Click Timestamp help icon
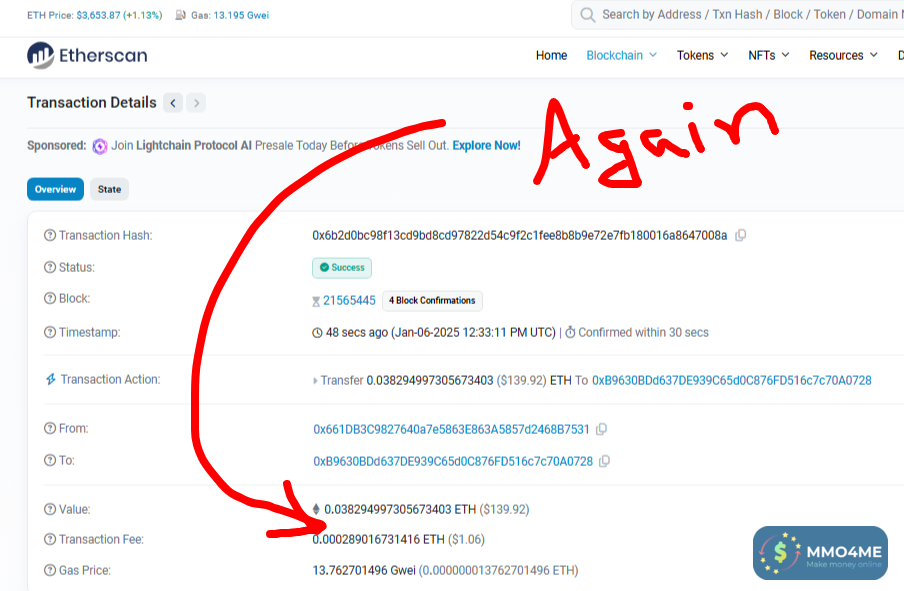904x591 pixels. point(50,333)
